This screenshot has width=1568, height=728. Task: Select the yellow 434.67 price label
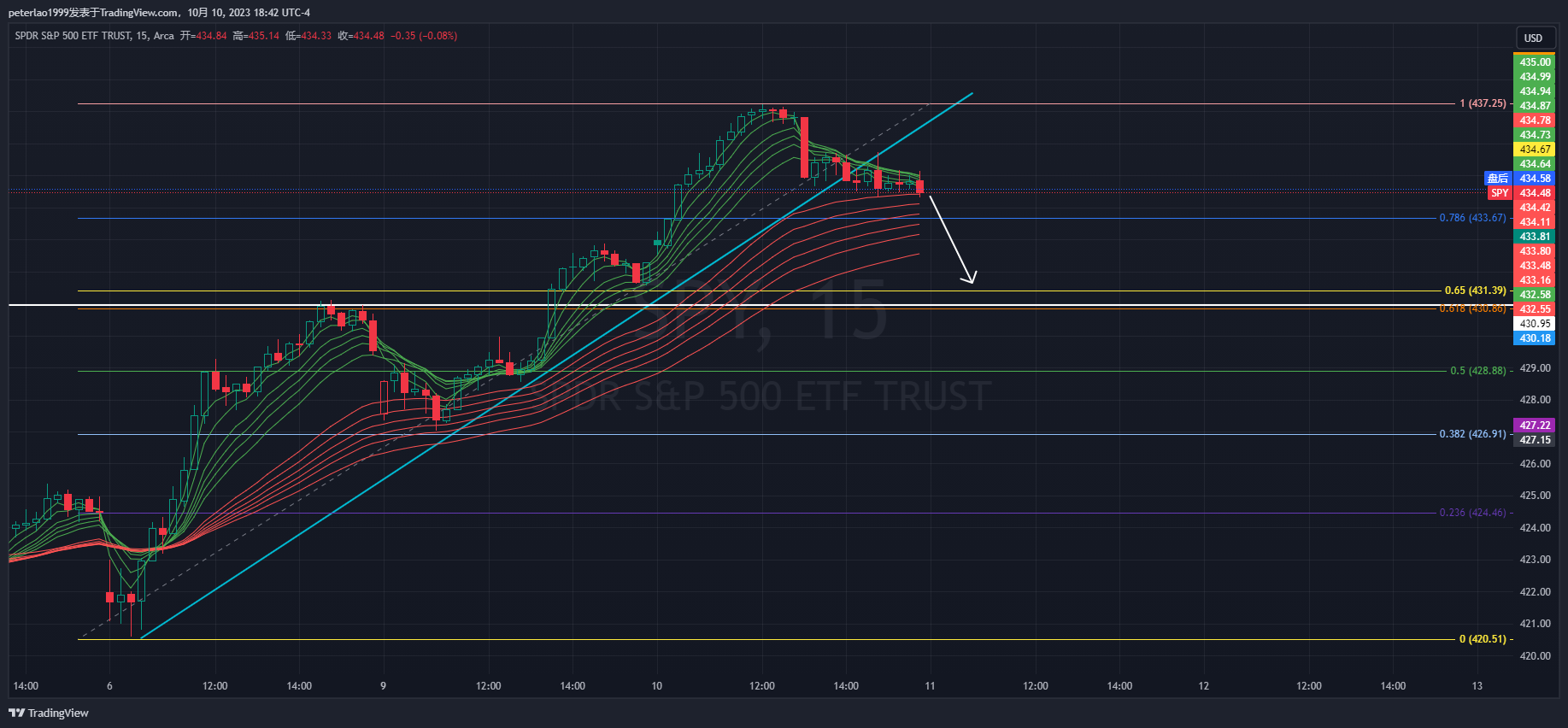pos(1535,150)
